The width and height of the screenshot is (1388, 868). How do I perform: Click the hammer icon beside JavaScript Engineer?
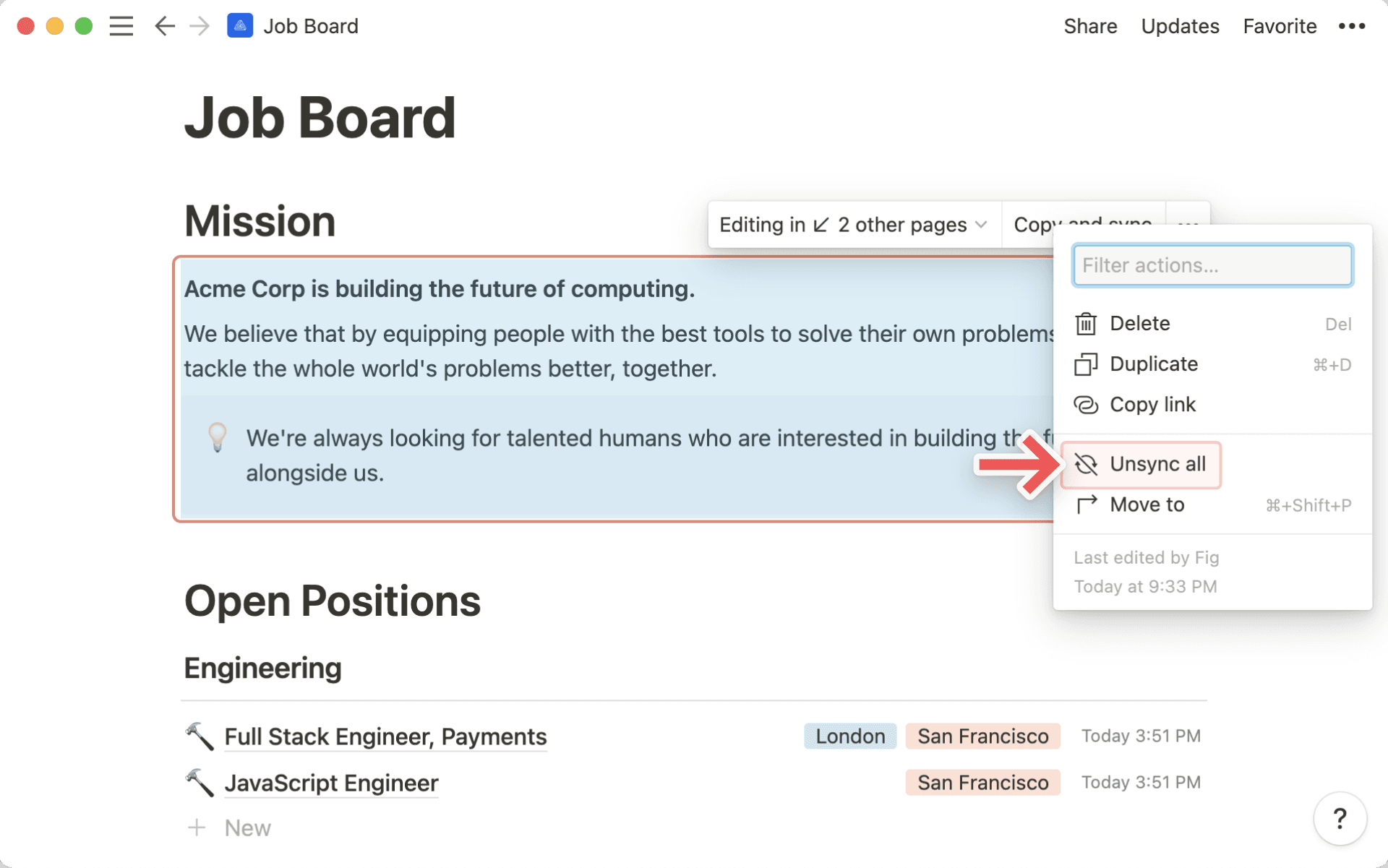click(199, 783)
